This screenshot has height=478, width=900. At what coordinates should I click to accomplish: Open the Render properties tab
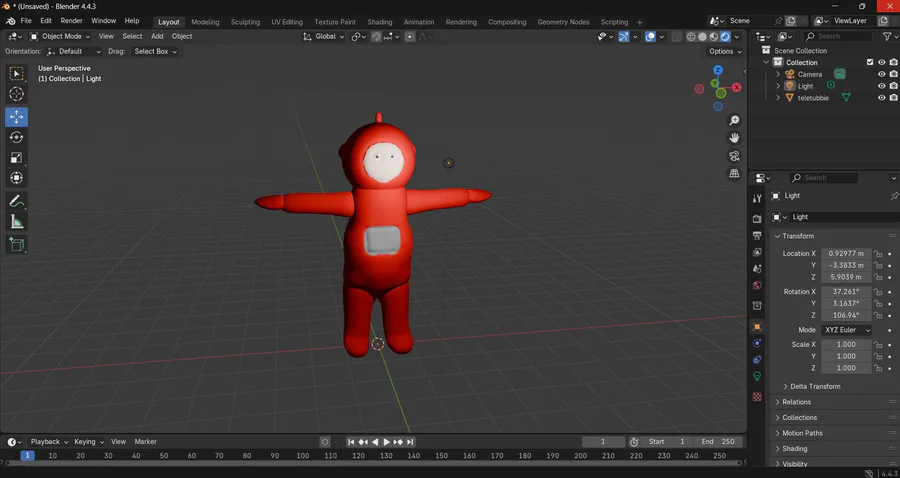(757, 219)
